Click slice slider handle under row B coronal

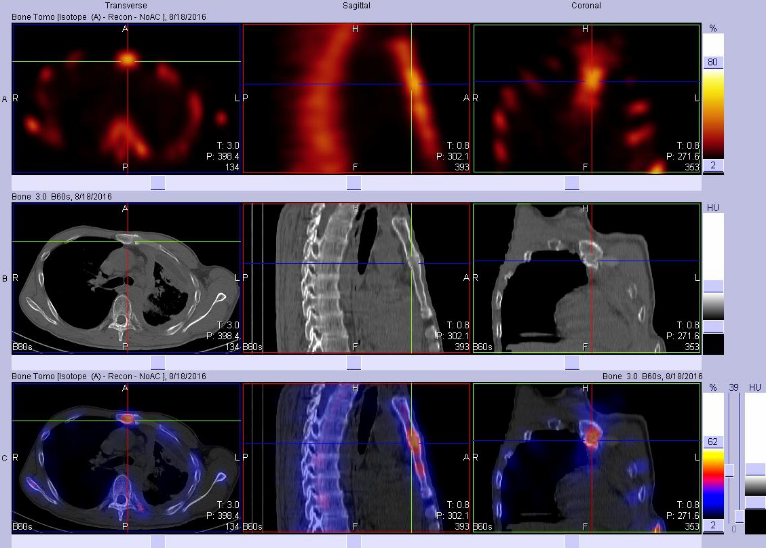(571, 362)
